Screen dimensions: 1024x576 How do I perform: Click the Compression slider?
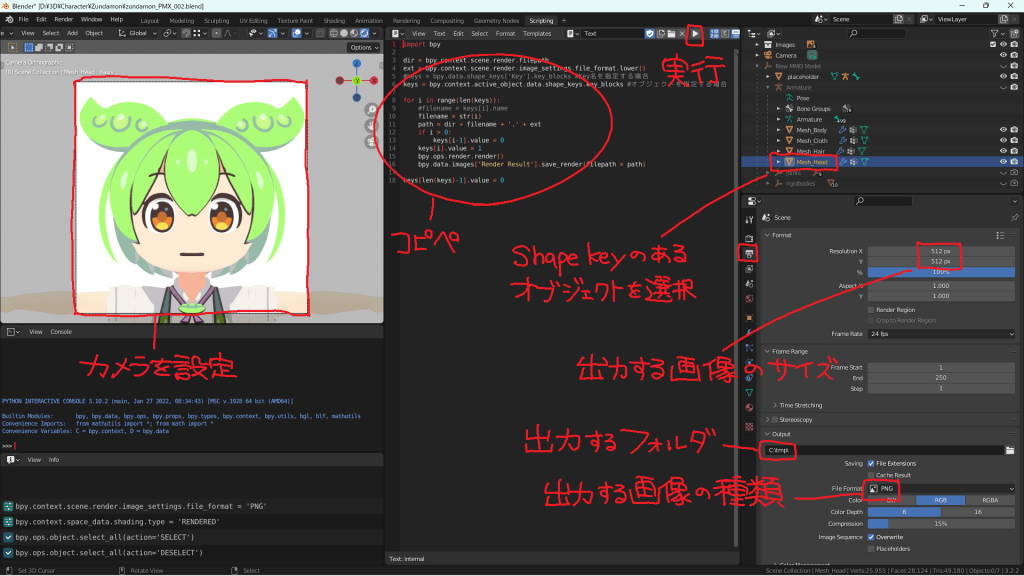coord(940,523)
